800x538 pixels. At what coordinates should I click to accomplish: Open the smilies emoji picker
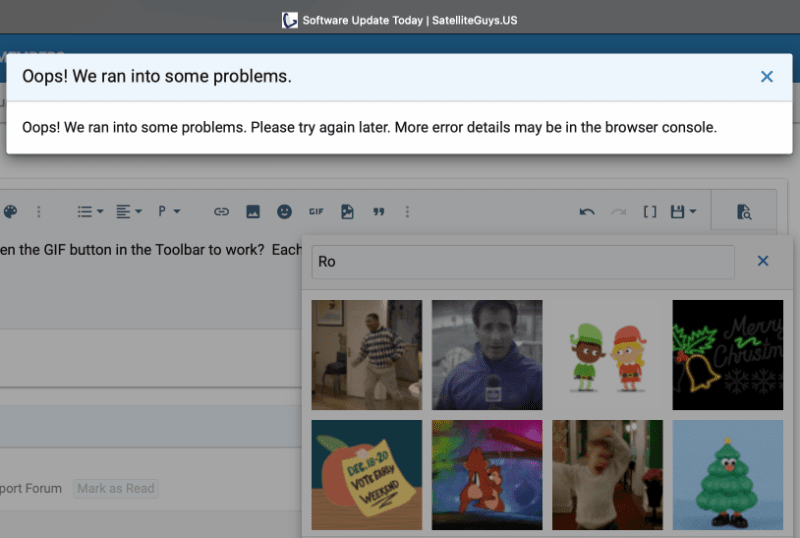285,212
